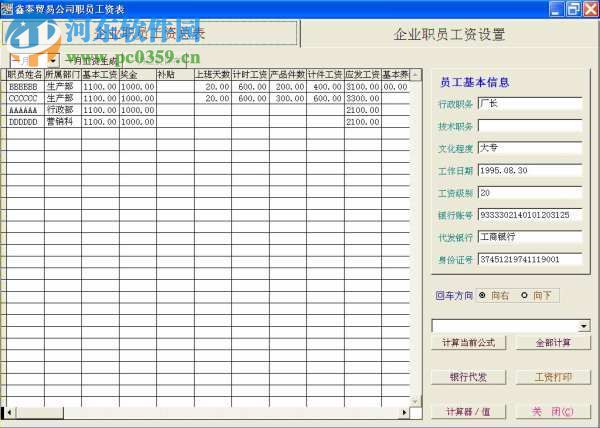This screenshot has height=428, width=600.
Task: Click the 产品件数 cell showing 300.00
Action: pos(288,98)
